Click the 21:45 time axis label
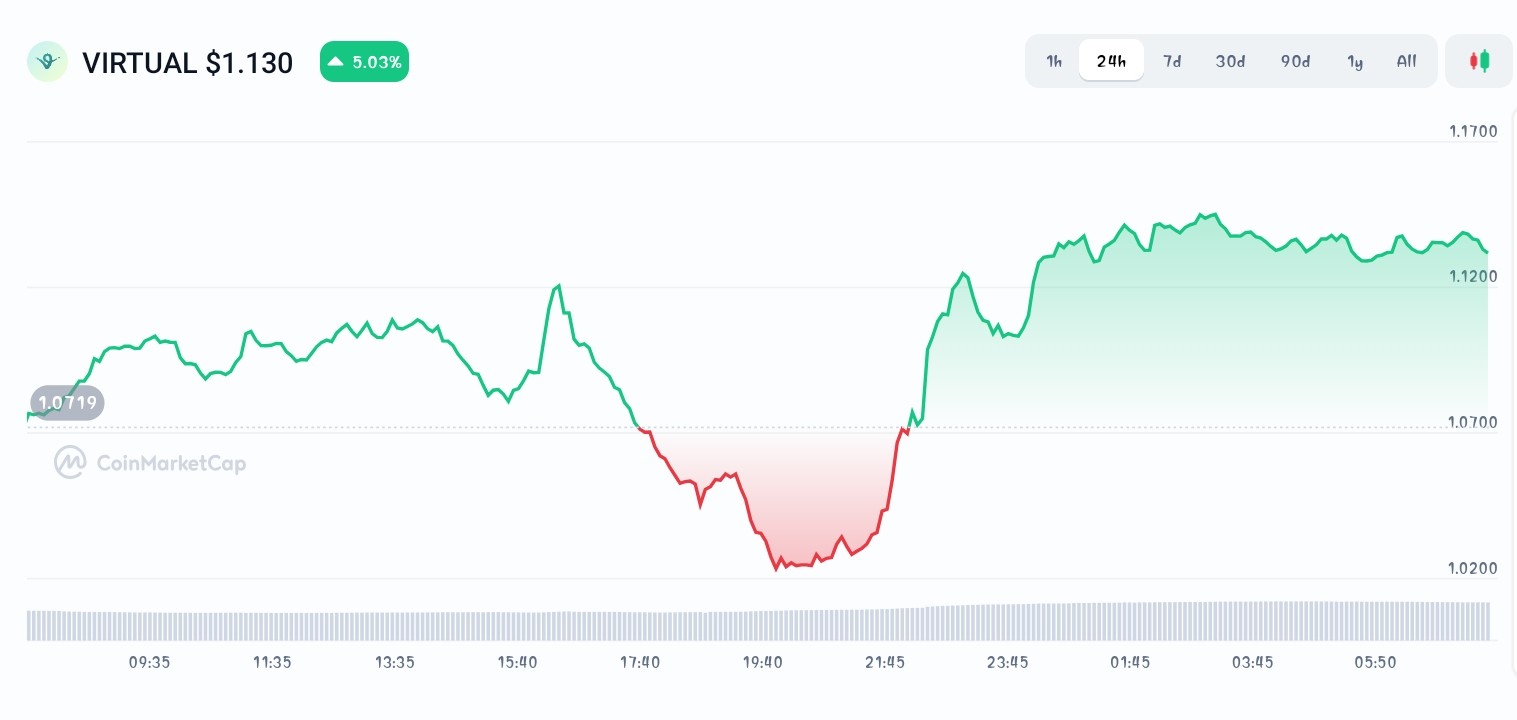1517x720 pixels. click(x=885, y=662)
